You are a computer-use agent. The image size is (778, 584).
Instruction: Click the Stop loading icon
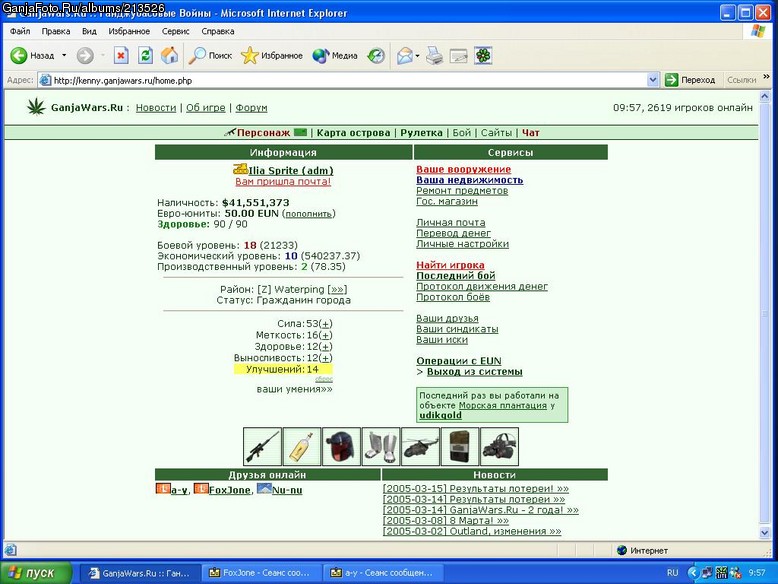tap(121, 55)
